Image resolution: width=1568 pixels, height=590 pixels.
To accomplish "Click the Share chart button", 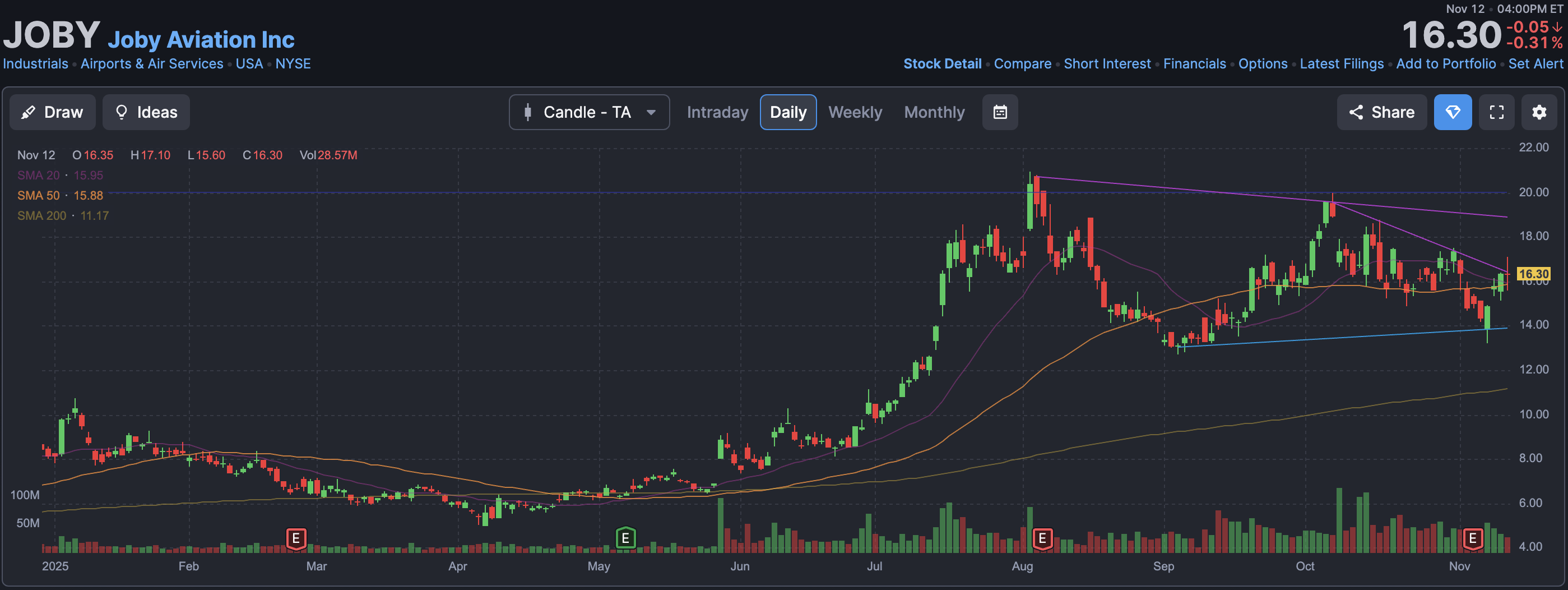I will click(x=1381, y=112).
